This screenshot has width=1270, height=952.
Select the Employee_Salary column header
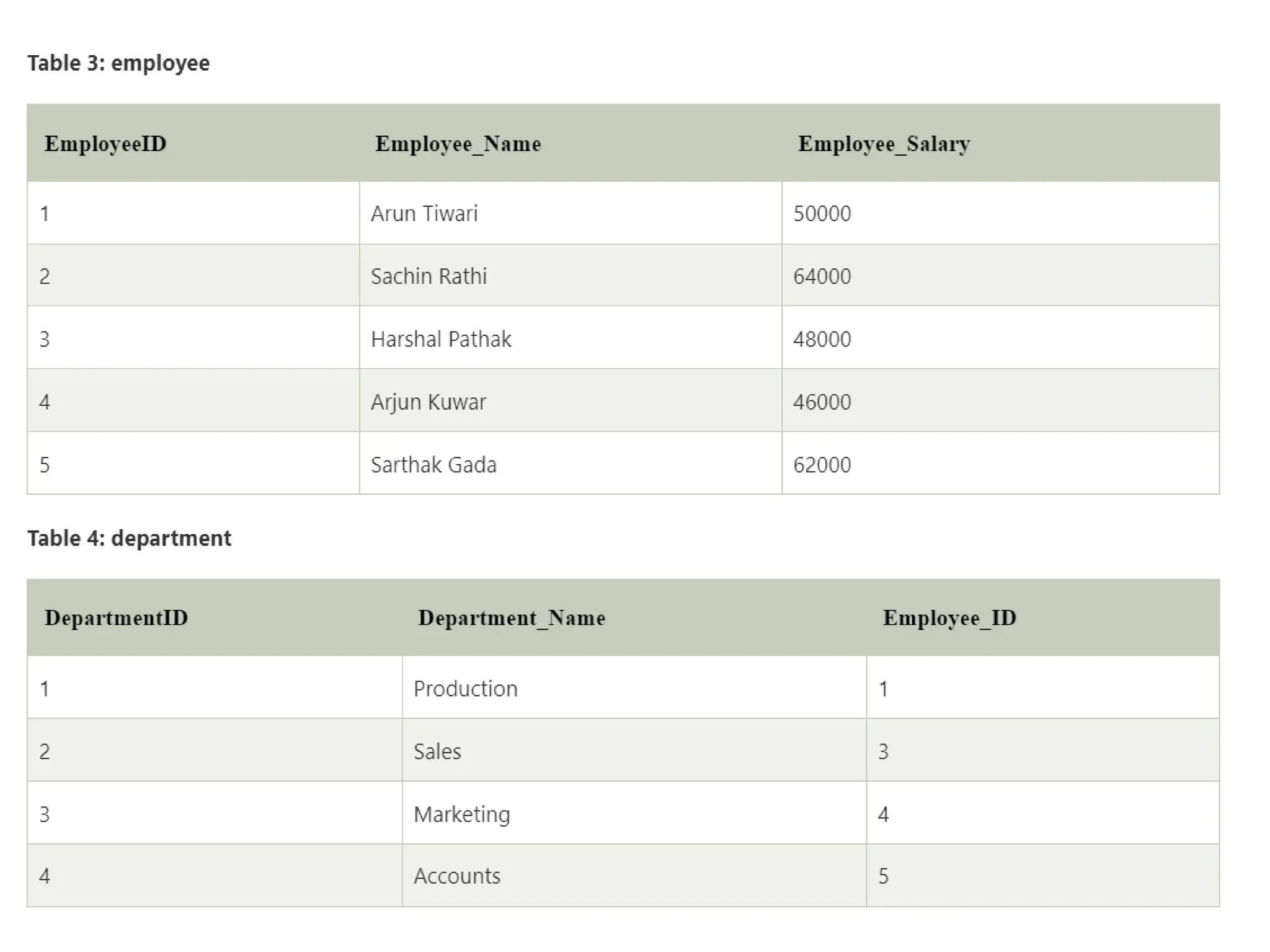[884, 144]
